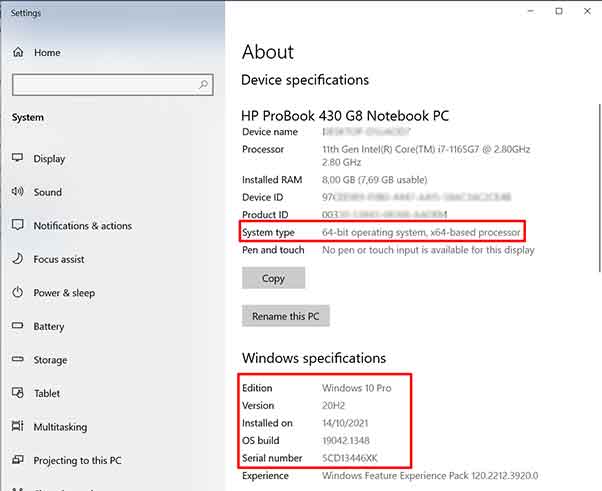
Task: Click the '8,00 GB (7,69 GB usable)' value
Action: pos(375,180)
